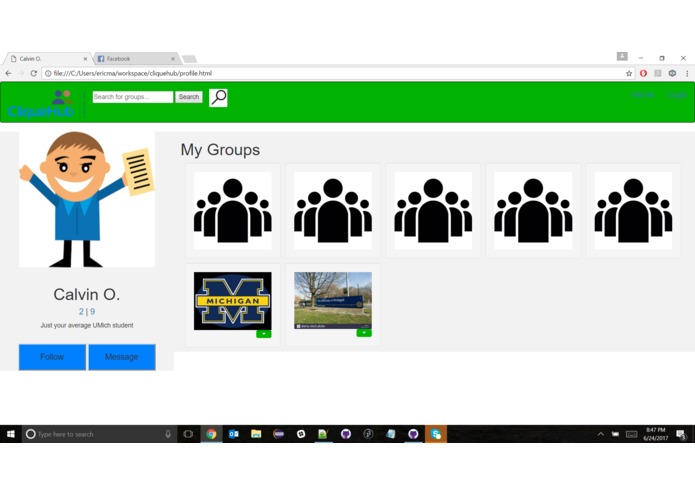Close the Facebook tab
The image size is (695, 494).
click(x=173, y=58)
